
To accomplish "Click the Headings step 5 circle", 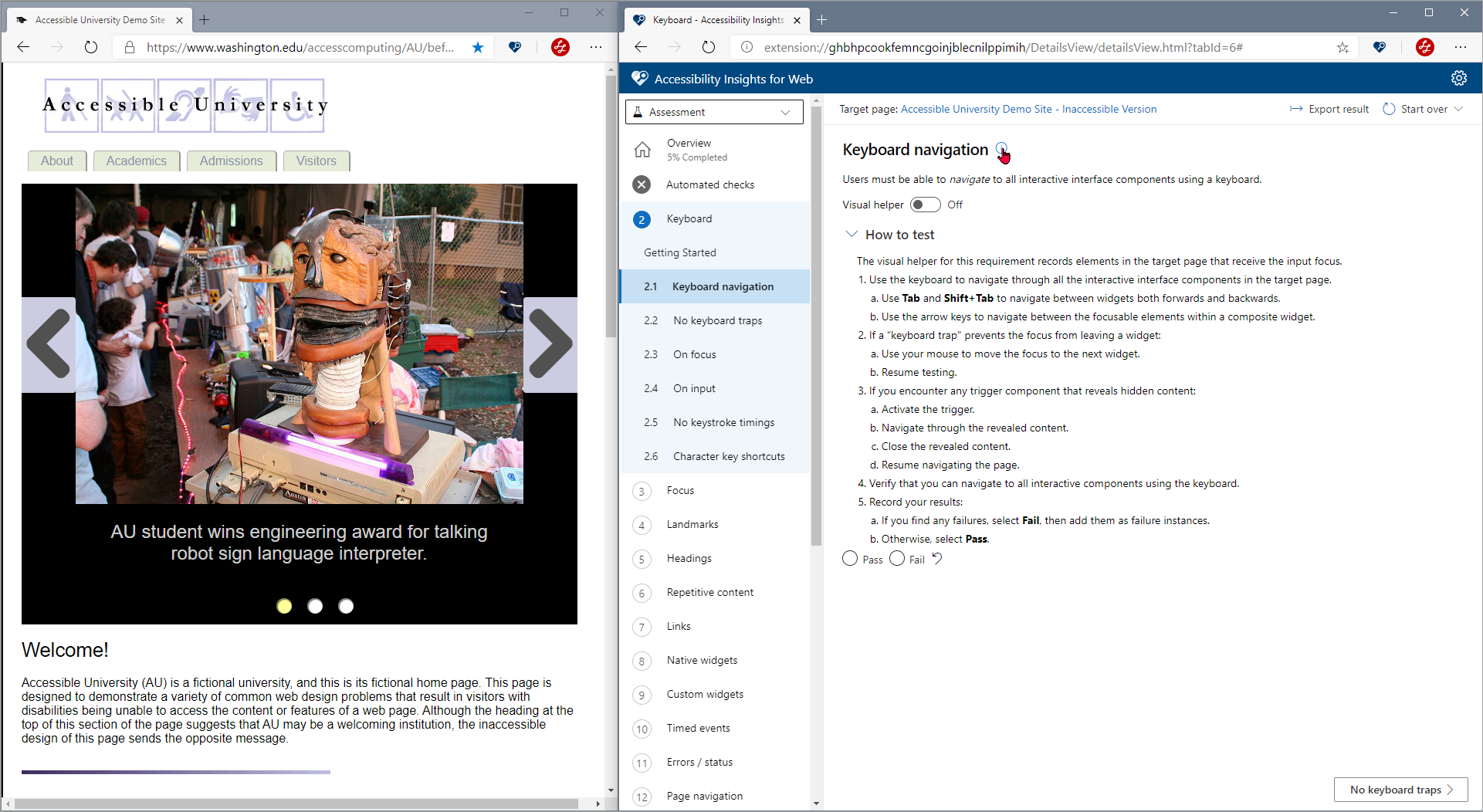I will tap(642, 559).
